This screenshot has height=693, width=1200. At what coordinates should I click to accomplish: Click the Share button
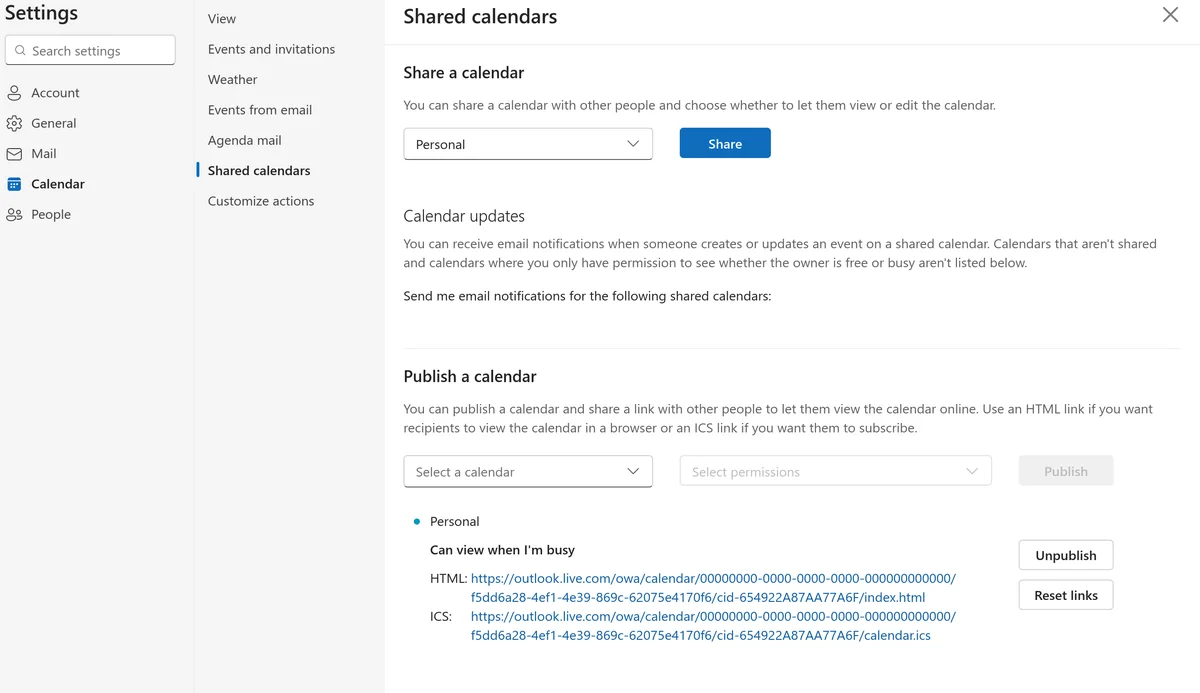(x=724, y=143)
